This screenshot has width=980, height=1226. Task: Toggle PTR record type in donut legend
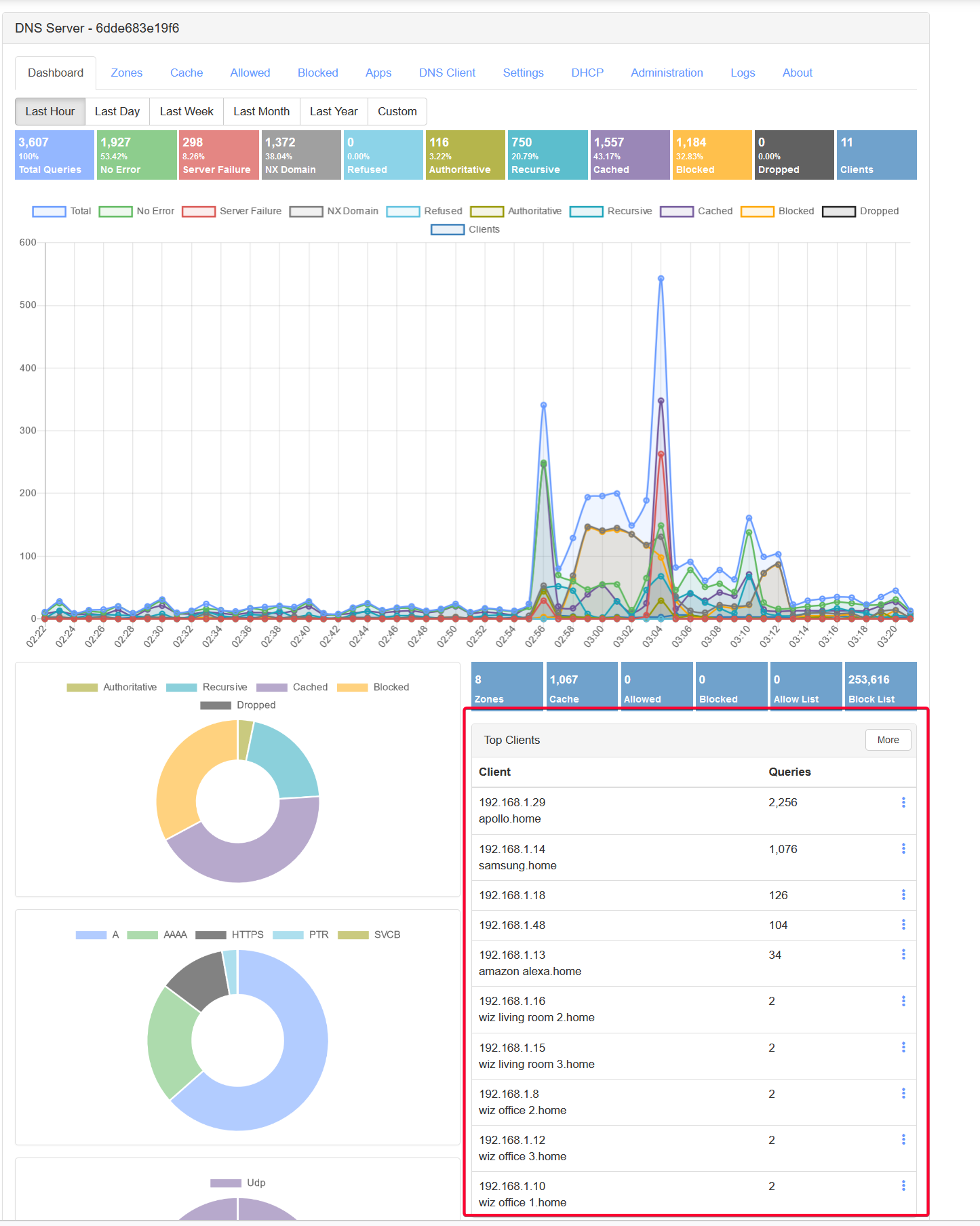click(301, 934)
